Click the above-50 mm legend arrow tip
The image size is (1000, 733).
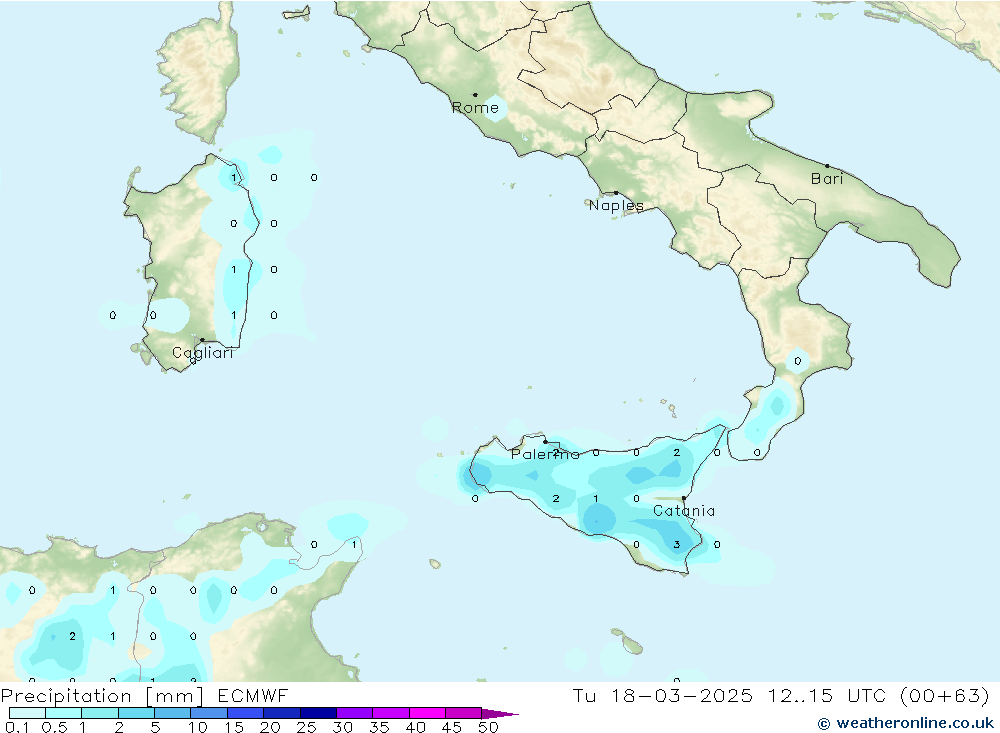pyautogui.click(x=500, y=714)
